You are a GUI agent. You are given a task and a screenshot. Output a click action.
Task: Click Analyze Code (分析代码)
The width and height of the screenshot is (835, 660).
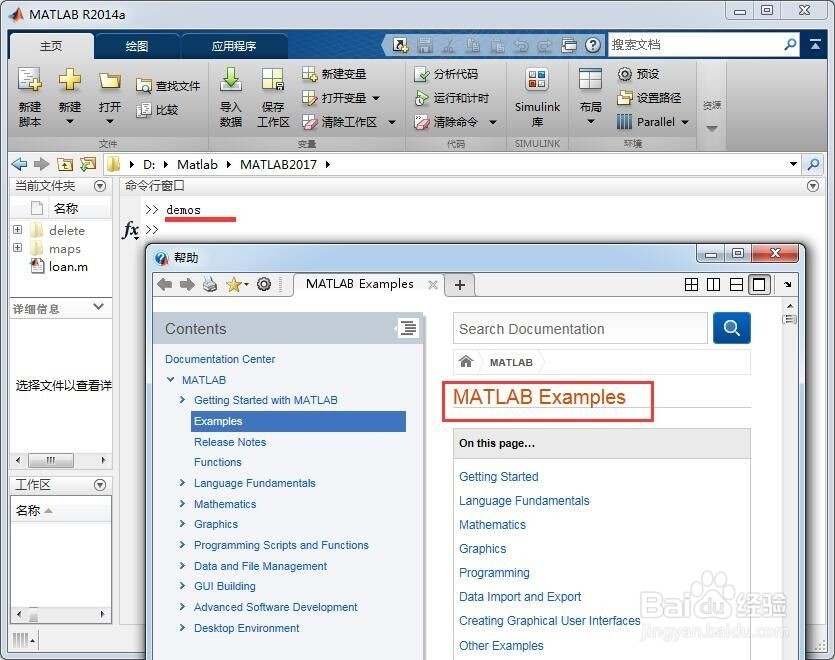point(446,74)
